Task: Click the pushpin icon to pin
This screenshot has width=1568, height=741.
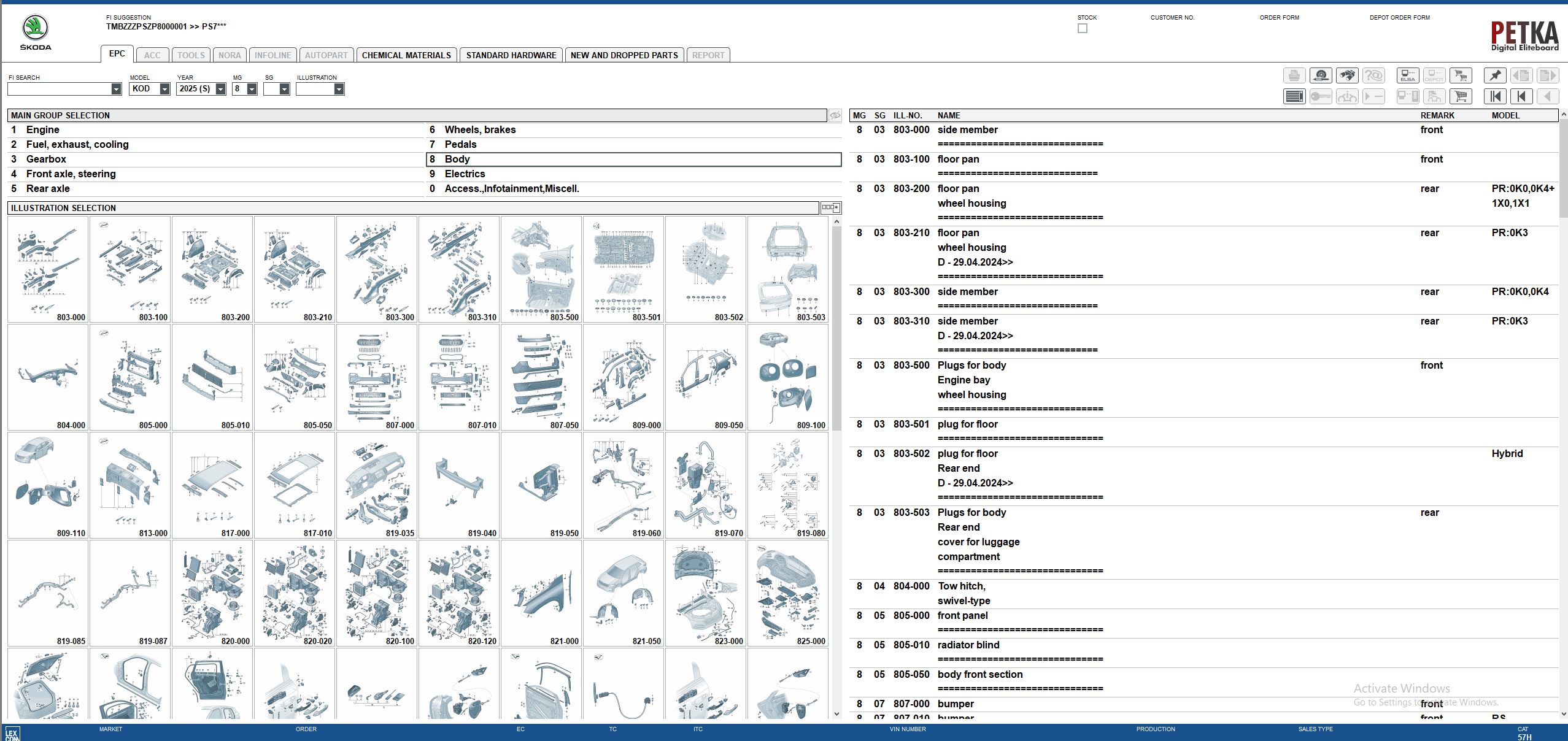Action: click(1496, 75)
